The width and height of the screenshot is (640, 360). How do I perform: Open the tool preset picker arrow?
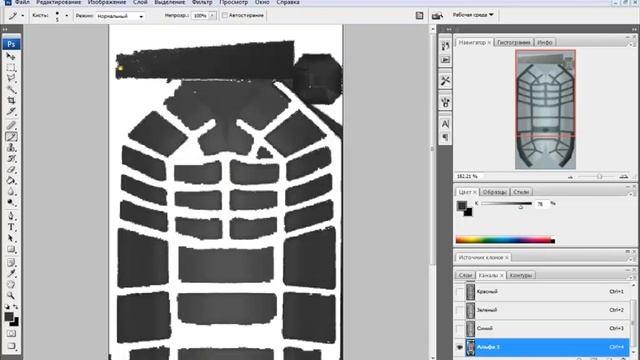(22, 16)
